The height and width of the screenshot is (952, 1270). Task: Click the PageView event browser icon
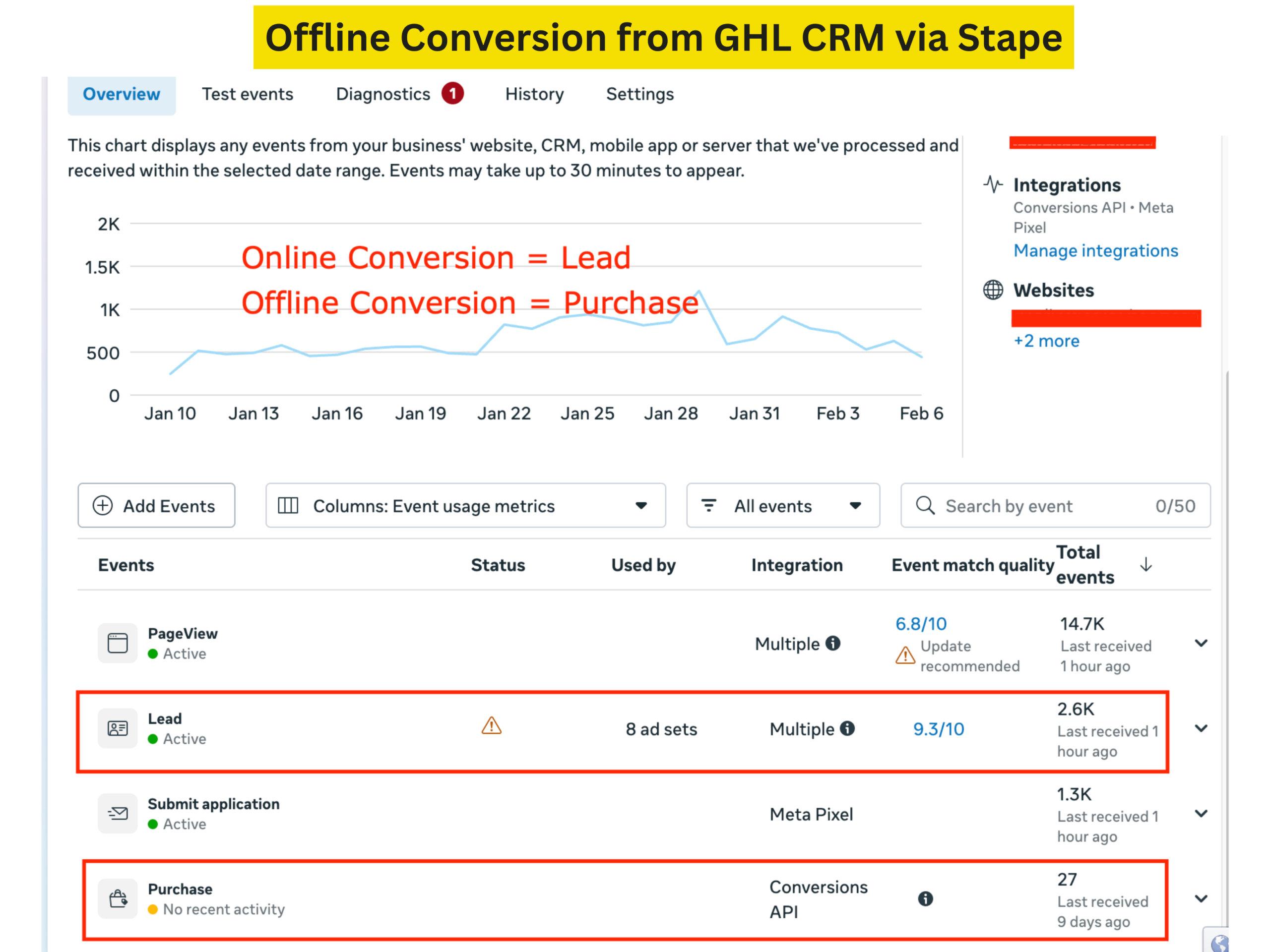[x=118, y=643]
